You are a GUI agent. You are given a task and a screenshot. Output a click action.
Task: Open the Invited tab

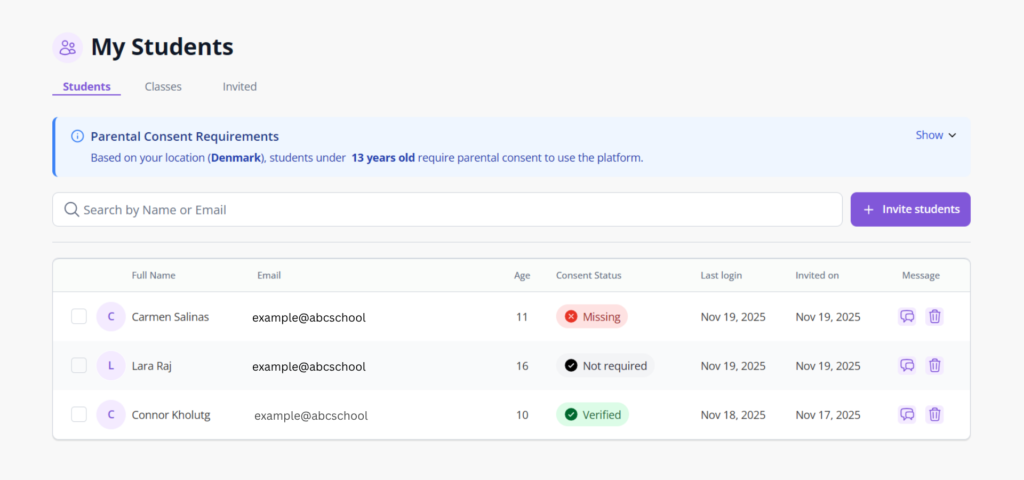pos(240,87)
